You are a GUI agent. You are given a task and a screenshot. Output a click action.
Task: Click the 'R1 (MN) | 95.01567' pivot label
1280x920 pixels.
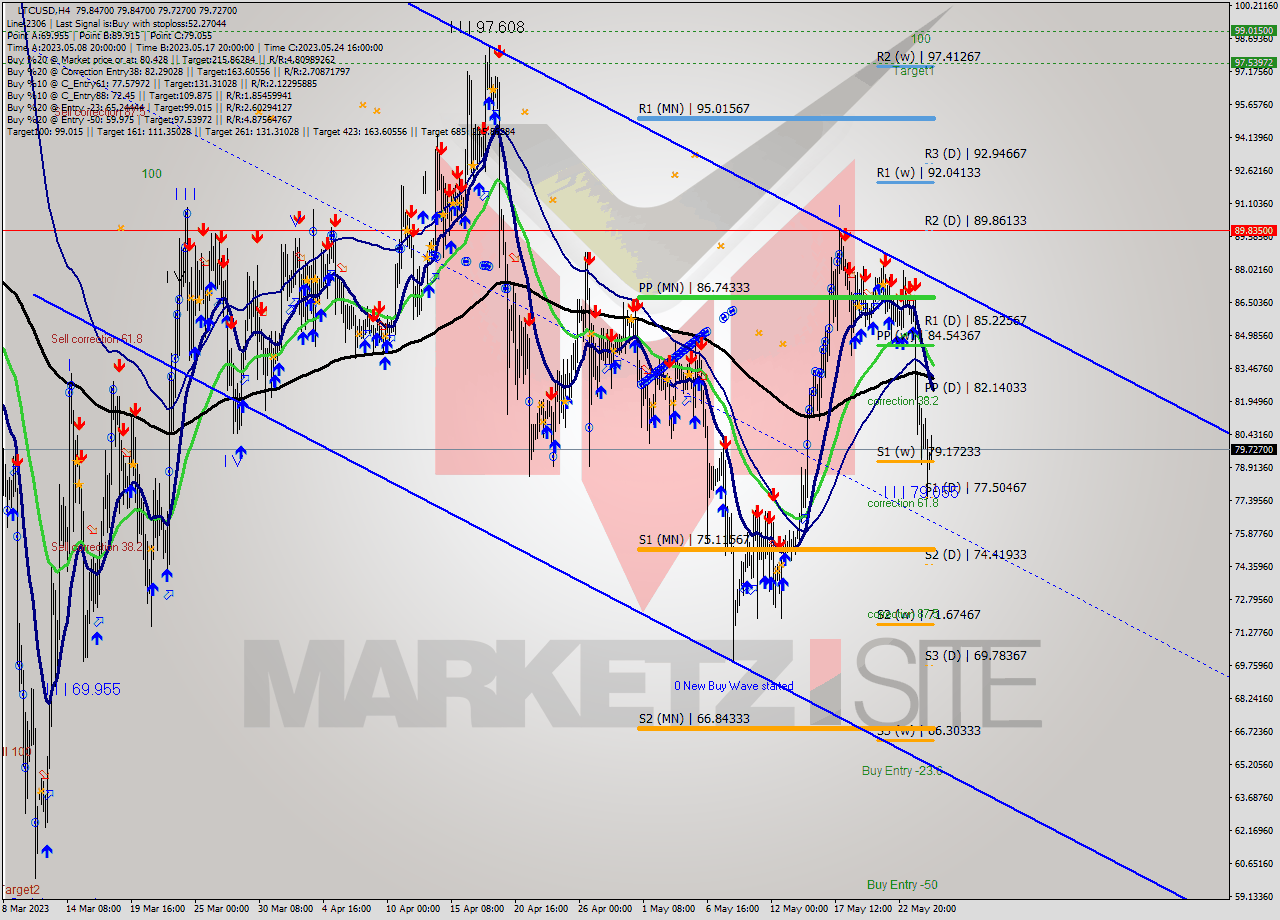click(694, 108)
